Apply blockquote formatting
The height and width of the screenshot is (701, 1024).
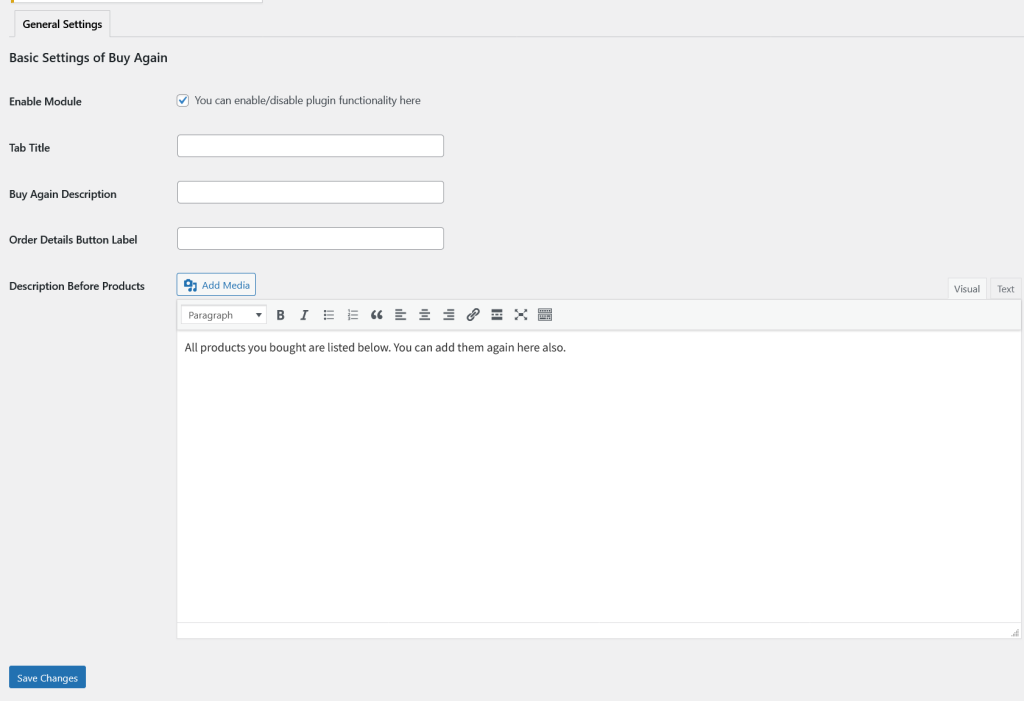tap(377, 315)
